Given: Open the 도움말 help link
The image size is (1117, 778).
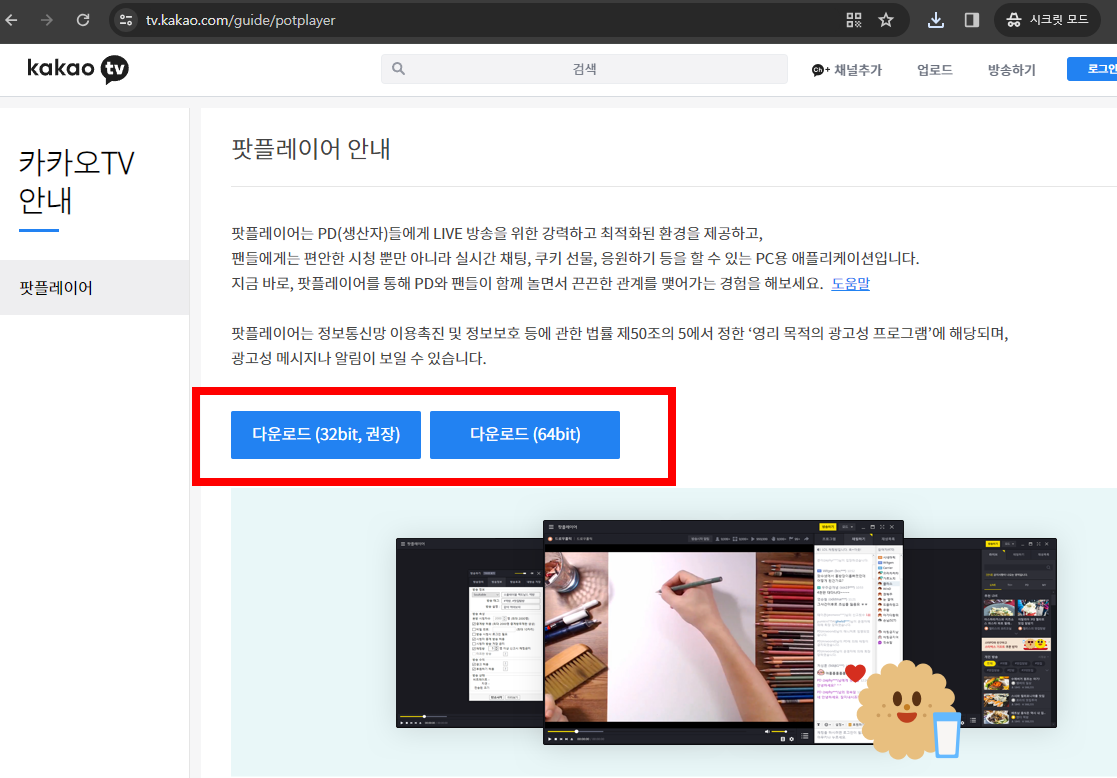Looking at the screenshot, I should pos(850,283).
